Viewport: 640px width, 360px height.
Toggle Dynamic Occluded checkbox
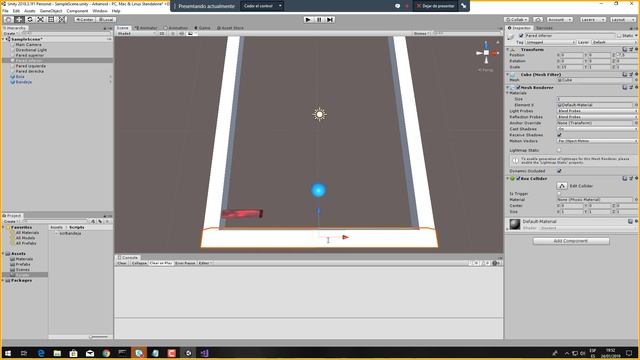pyautogui.click(x=559, y=171)
